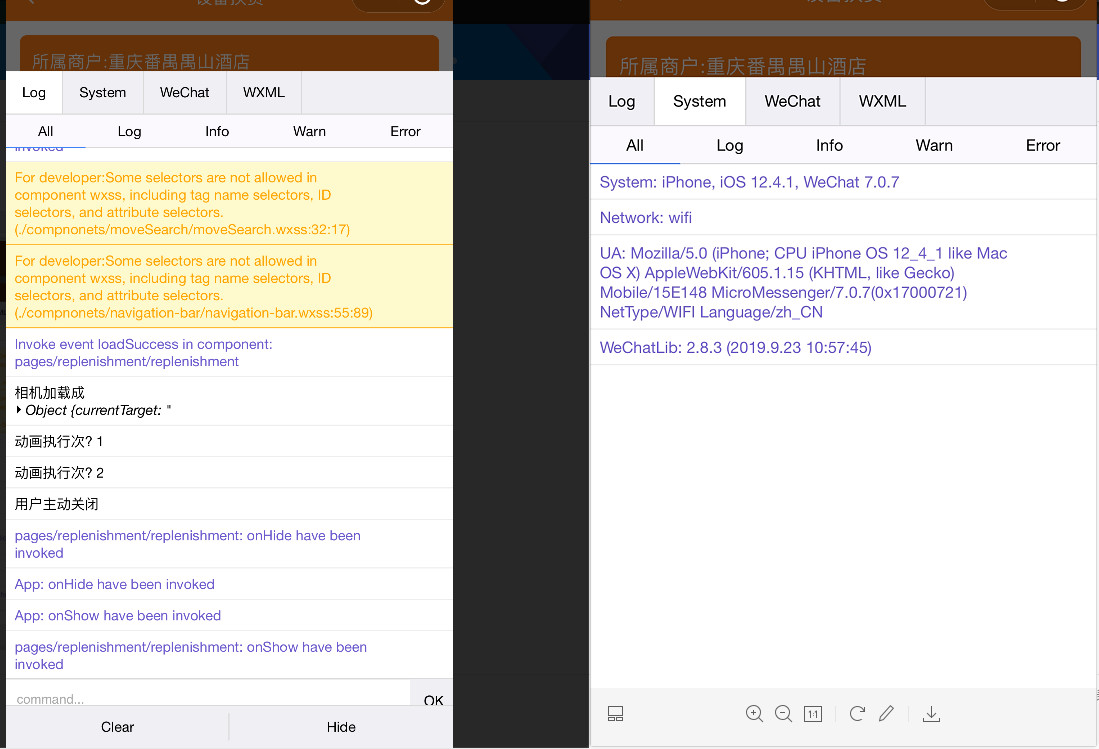Select Warn filter in right console
Screen dimensions: 1099x749
point(934,145)
